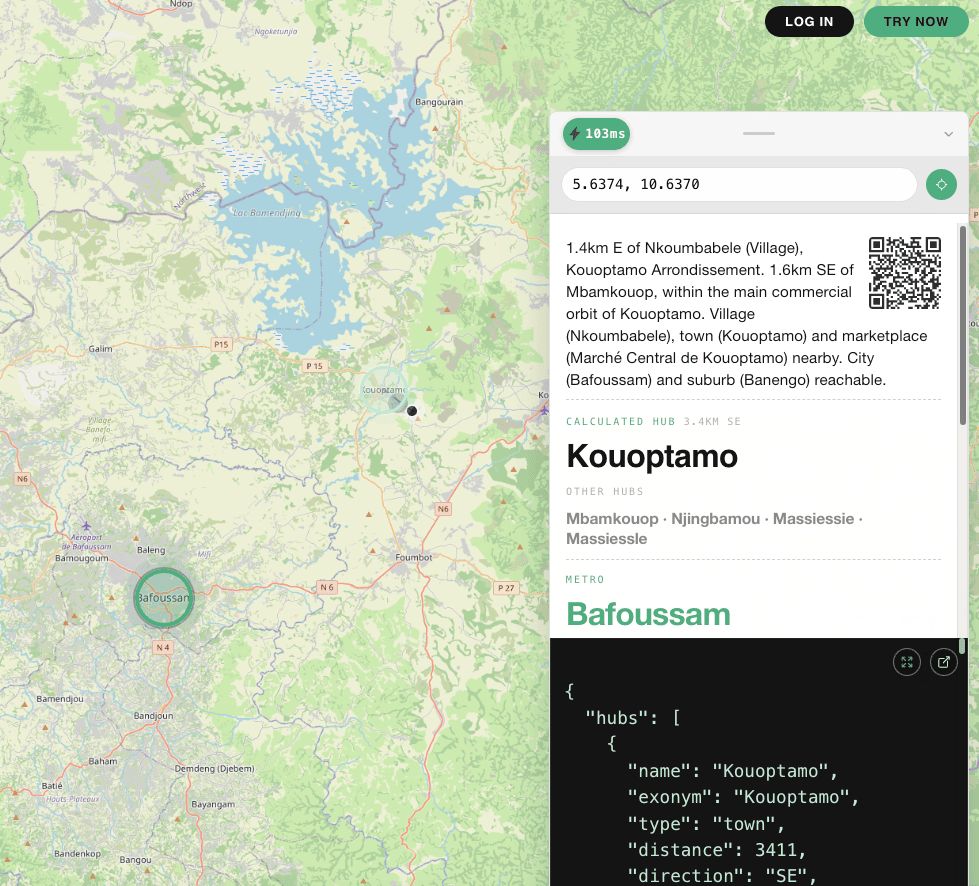The height and width of the screenshot is (886, 979).
Task: Open the Bafoussam metro heading
Action: point(648,613)
